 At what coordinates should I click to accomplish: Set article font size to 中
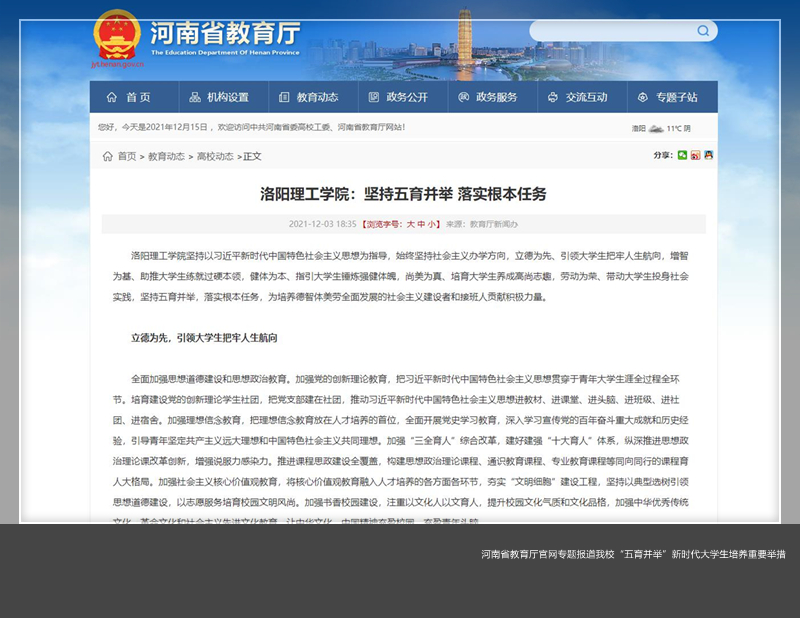(x=420, y=224)
